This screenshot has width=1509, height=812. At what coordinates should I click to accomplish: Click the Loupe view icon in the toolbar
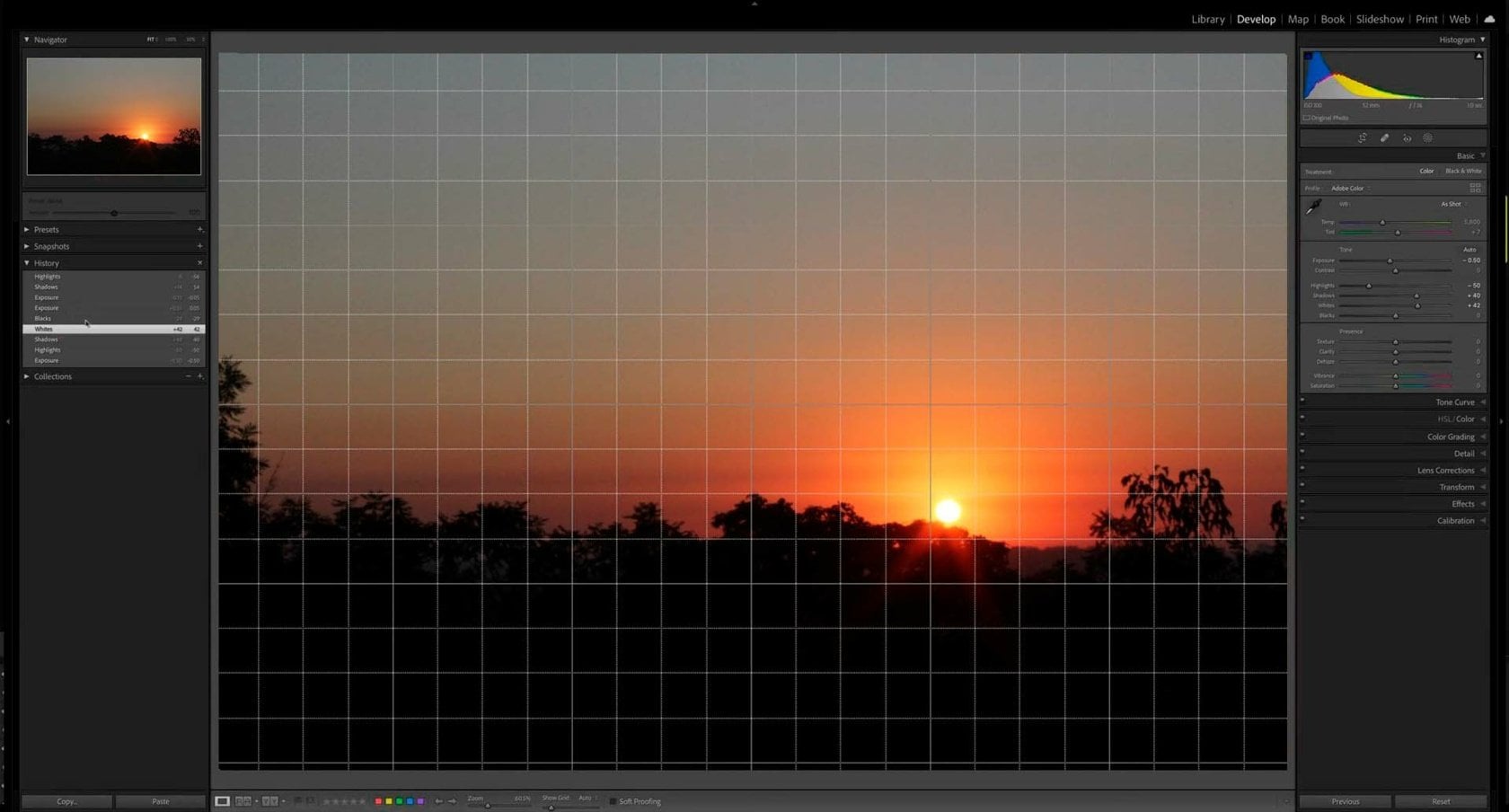(x=222, y=800)
